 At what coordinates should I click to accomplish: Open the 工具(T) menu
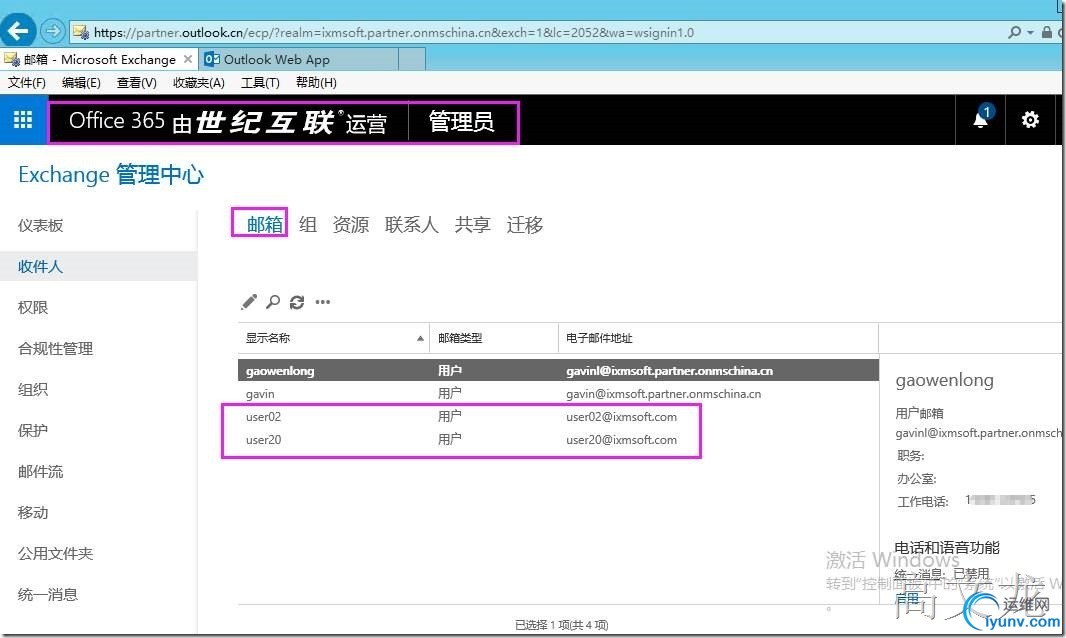260,82
